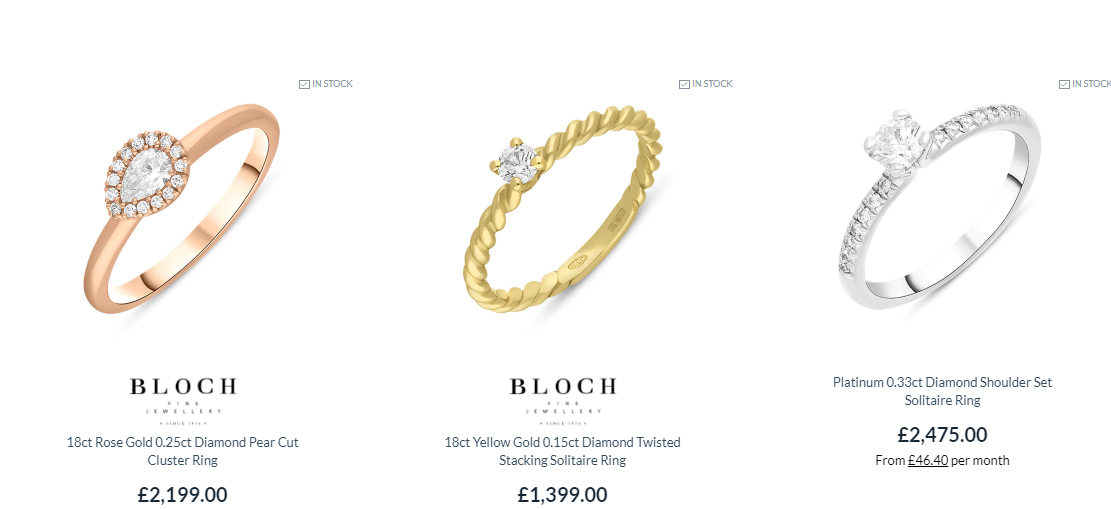
Task: Open 18ct Rose Gold Diamond Pear Cut Cluster Ring
Action: [183, 451]
